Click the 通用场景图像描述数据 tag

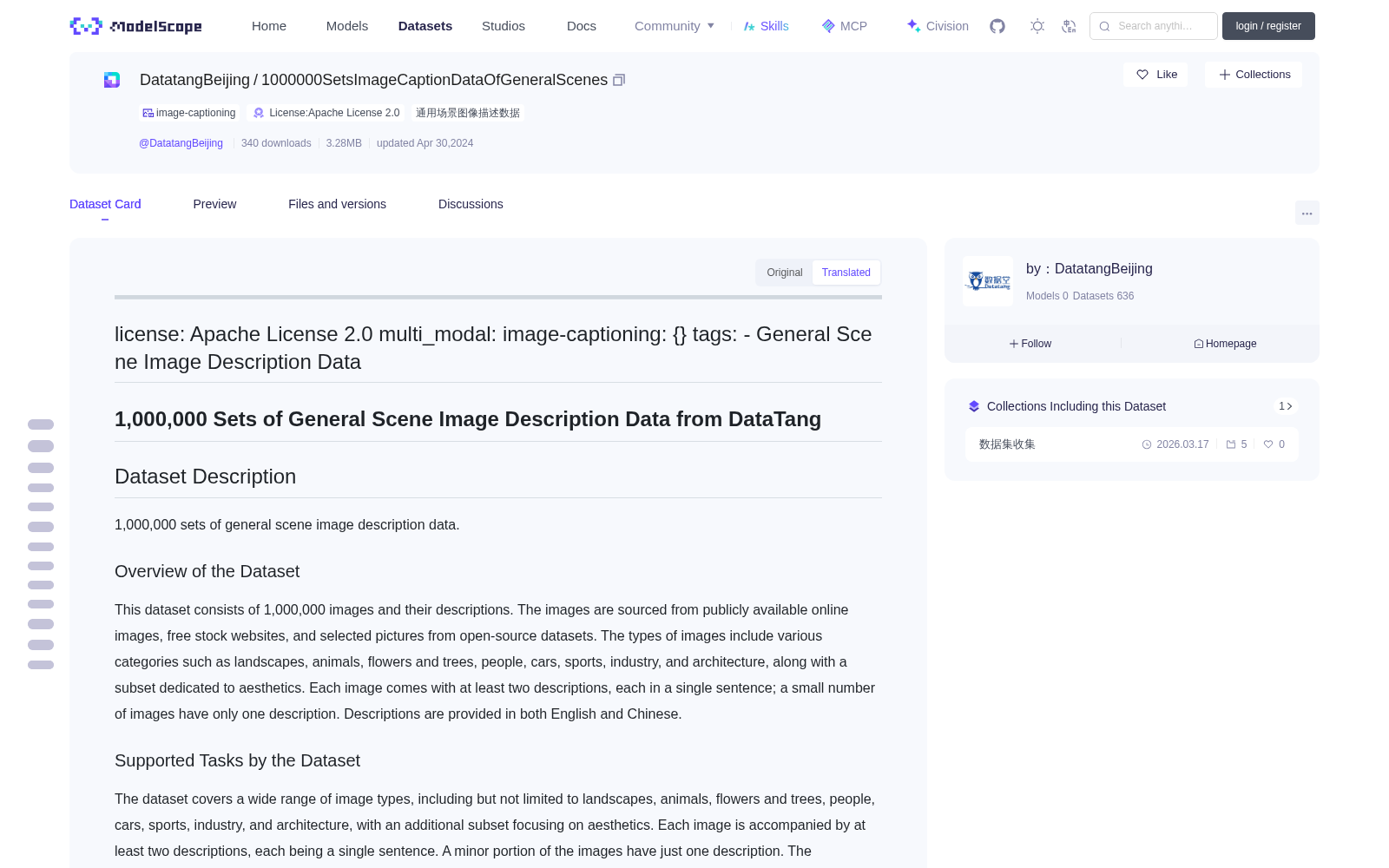coord(468,113)
